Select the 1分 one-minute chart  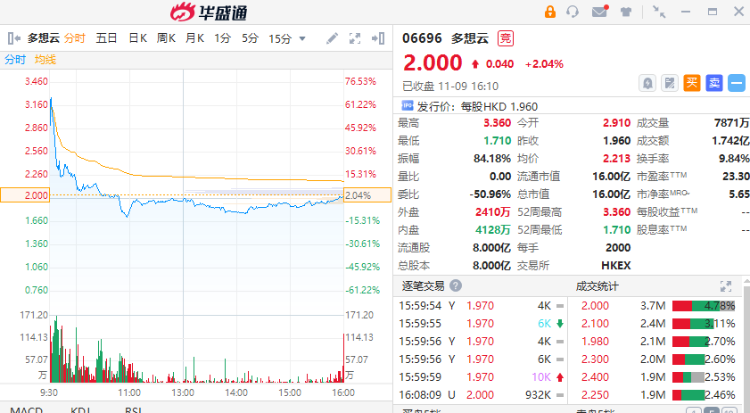(x=222, y=38)
